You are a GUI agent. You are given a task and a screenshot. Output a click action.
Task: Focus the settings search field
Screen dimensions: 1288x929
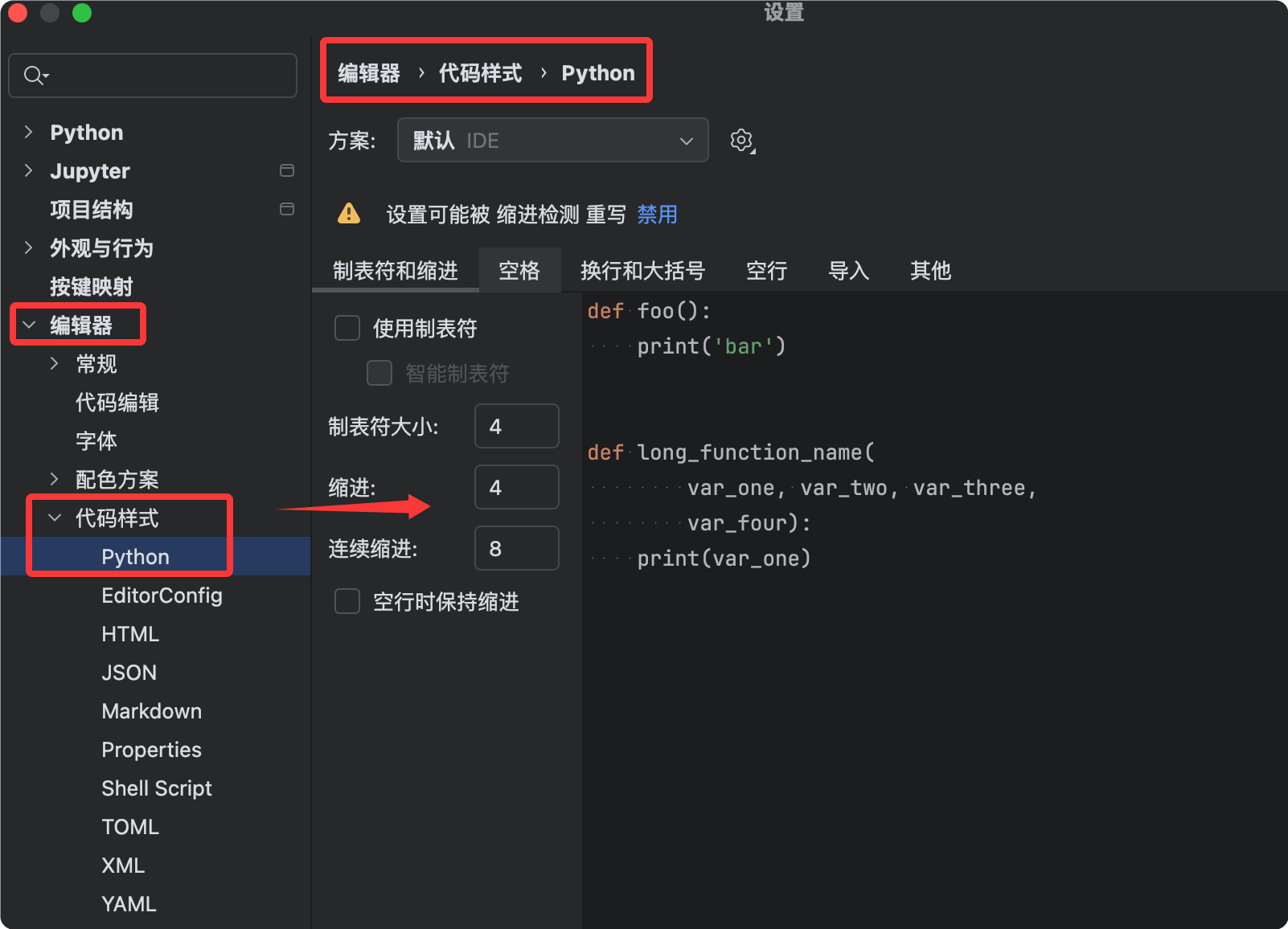click(x=153, y=76)
